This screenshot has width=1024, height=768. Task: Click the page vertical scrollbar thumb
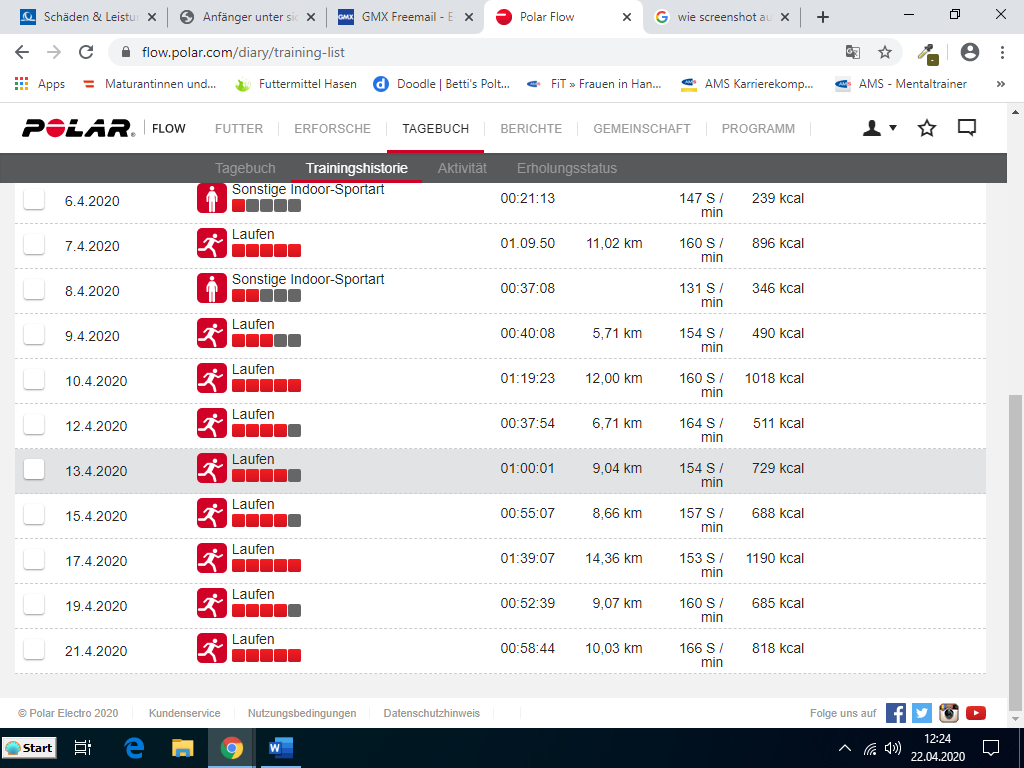(x=1016, y=550)
